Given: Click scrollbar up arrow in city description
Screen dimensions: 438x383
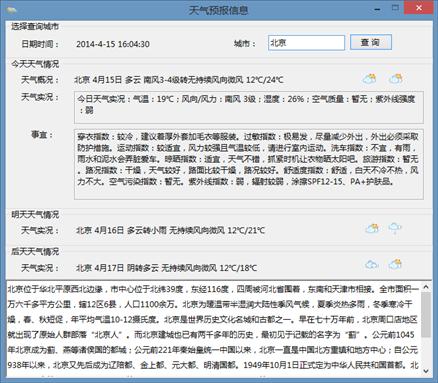Looking at the screenshot, I should pos(426,287).
